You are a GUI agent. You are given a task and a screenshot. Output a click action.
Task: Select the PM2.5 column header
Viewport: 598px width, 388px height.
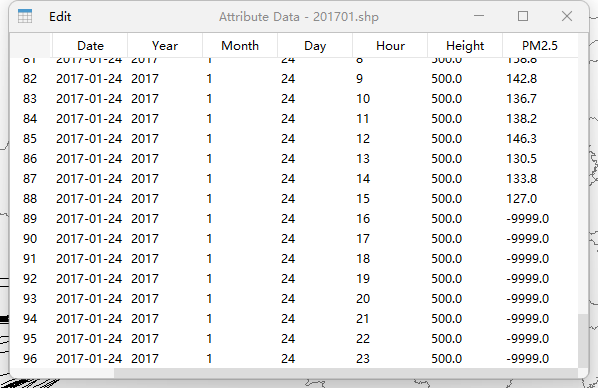pos(540,46)
